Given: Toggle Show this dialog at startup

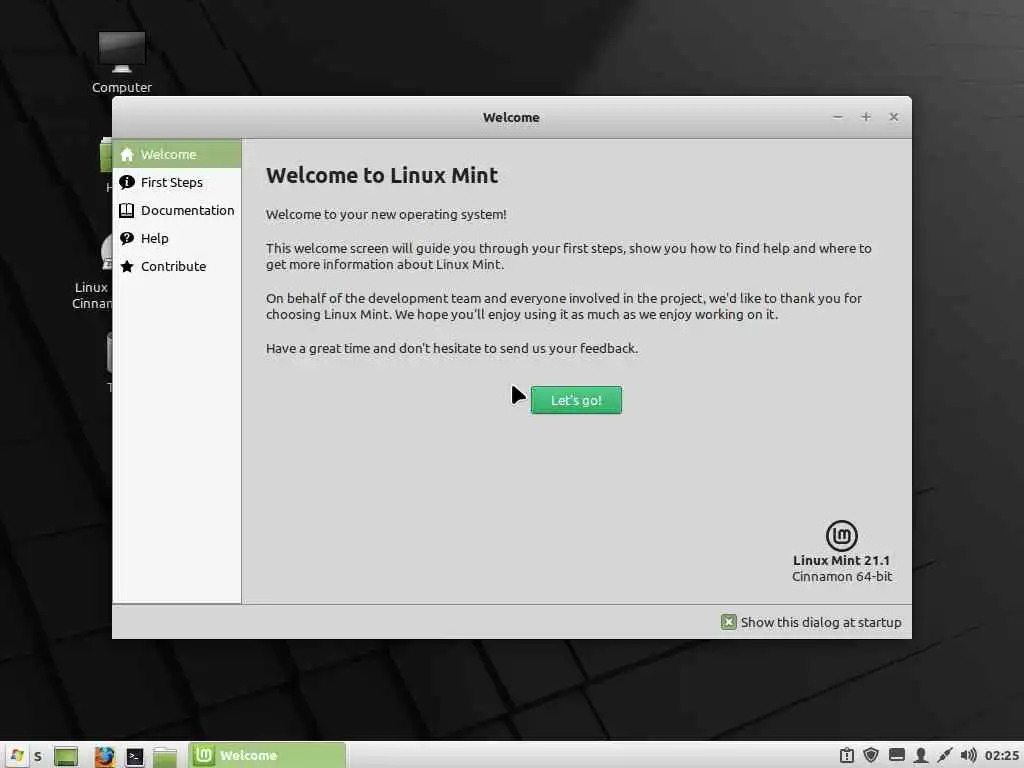Looking at the screenshot, I should coord(811,622).
